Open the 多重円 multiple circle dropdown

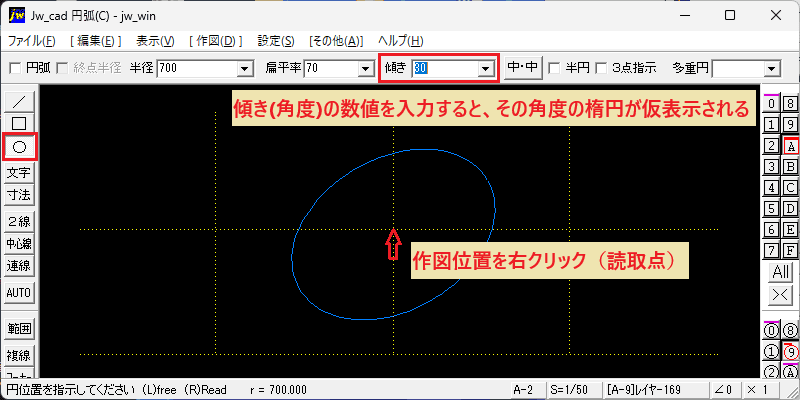pyautogui.click(x=772, y=68)
